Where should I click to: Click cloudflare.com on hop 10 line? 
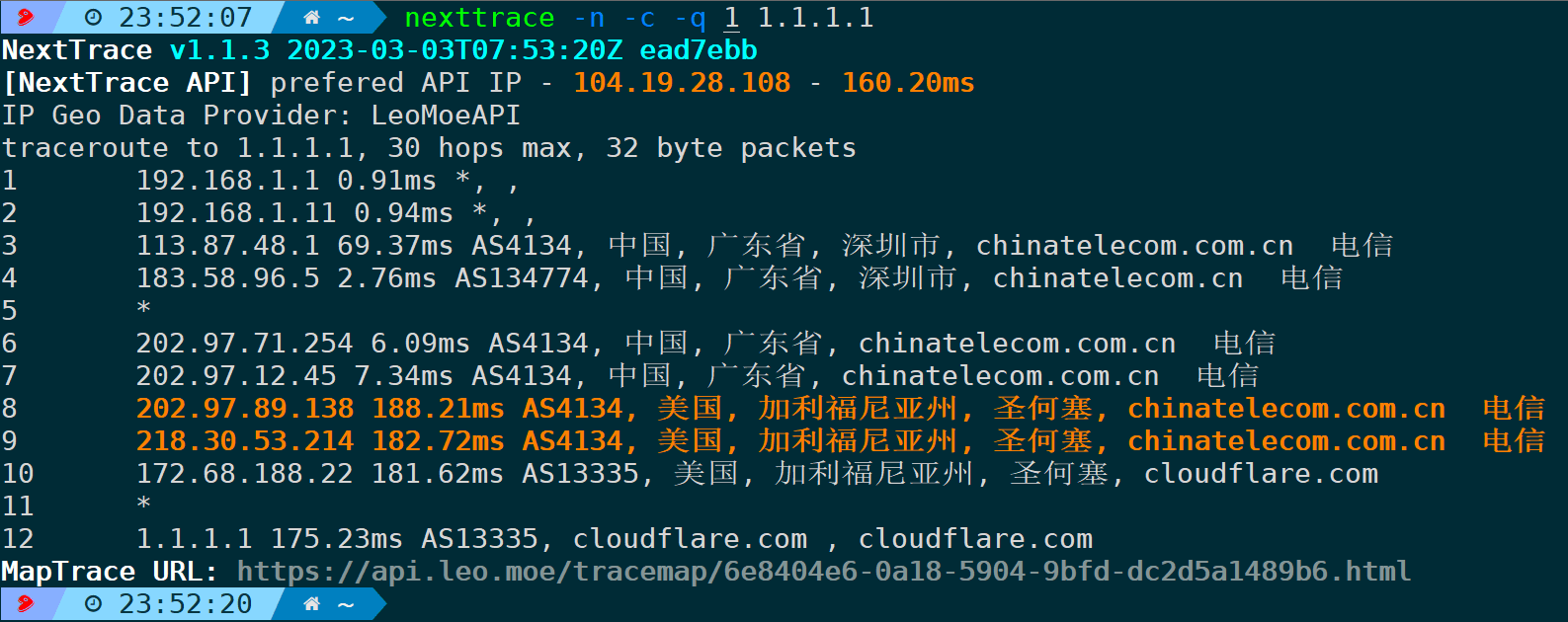click(x=1261, y=474)
